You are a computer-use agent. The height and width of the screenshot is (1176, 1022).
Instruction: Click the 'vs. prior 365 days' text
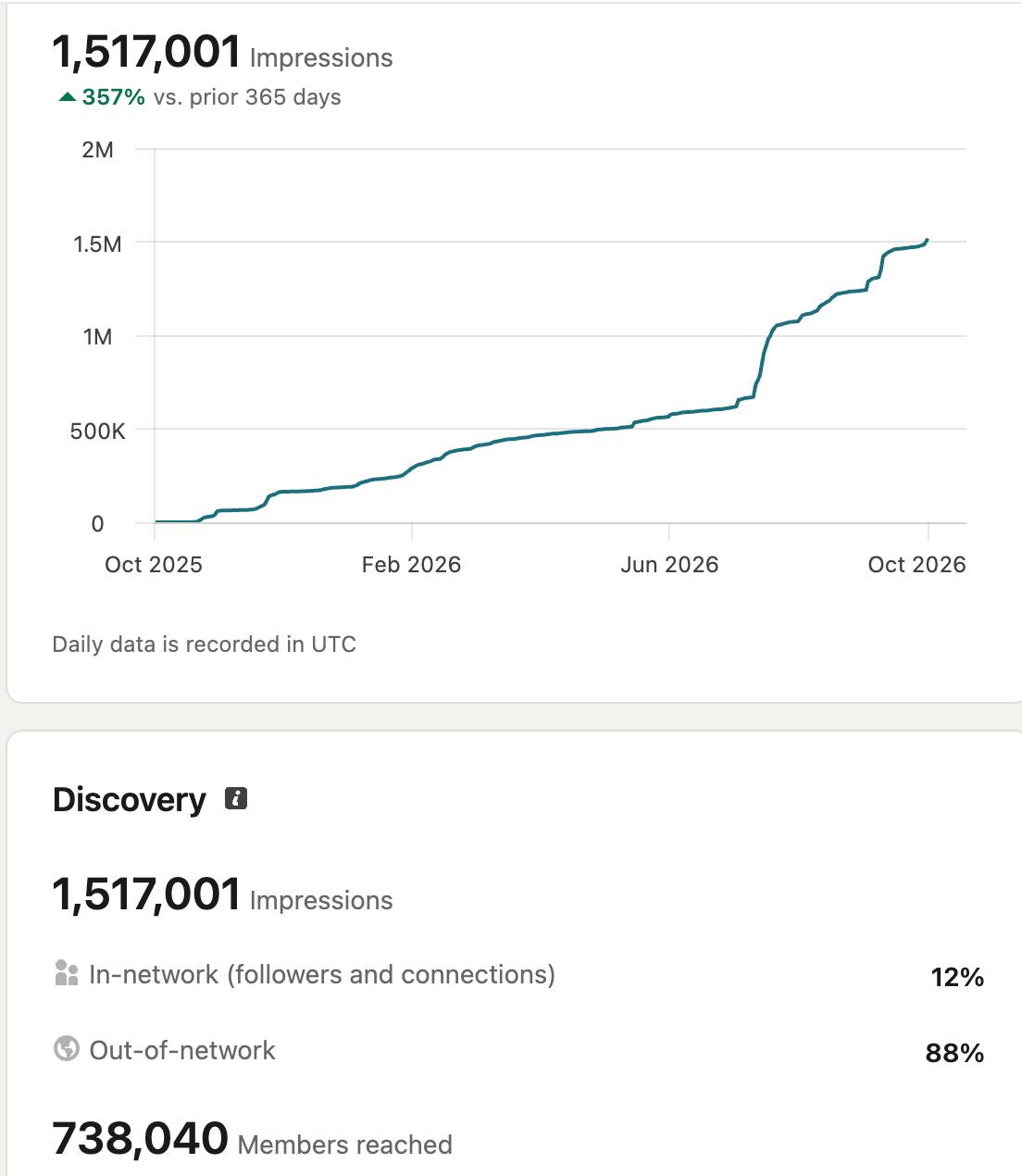coord(247,97)
